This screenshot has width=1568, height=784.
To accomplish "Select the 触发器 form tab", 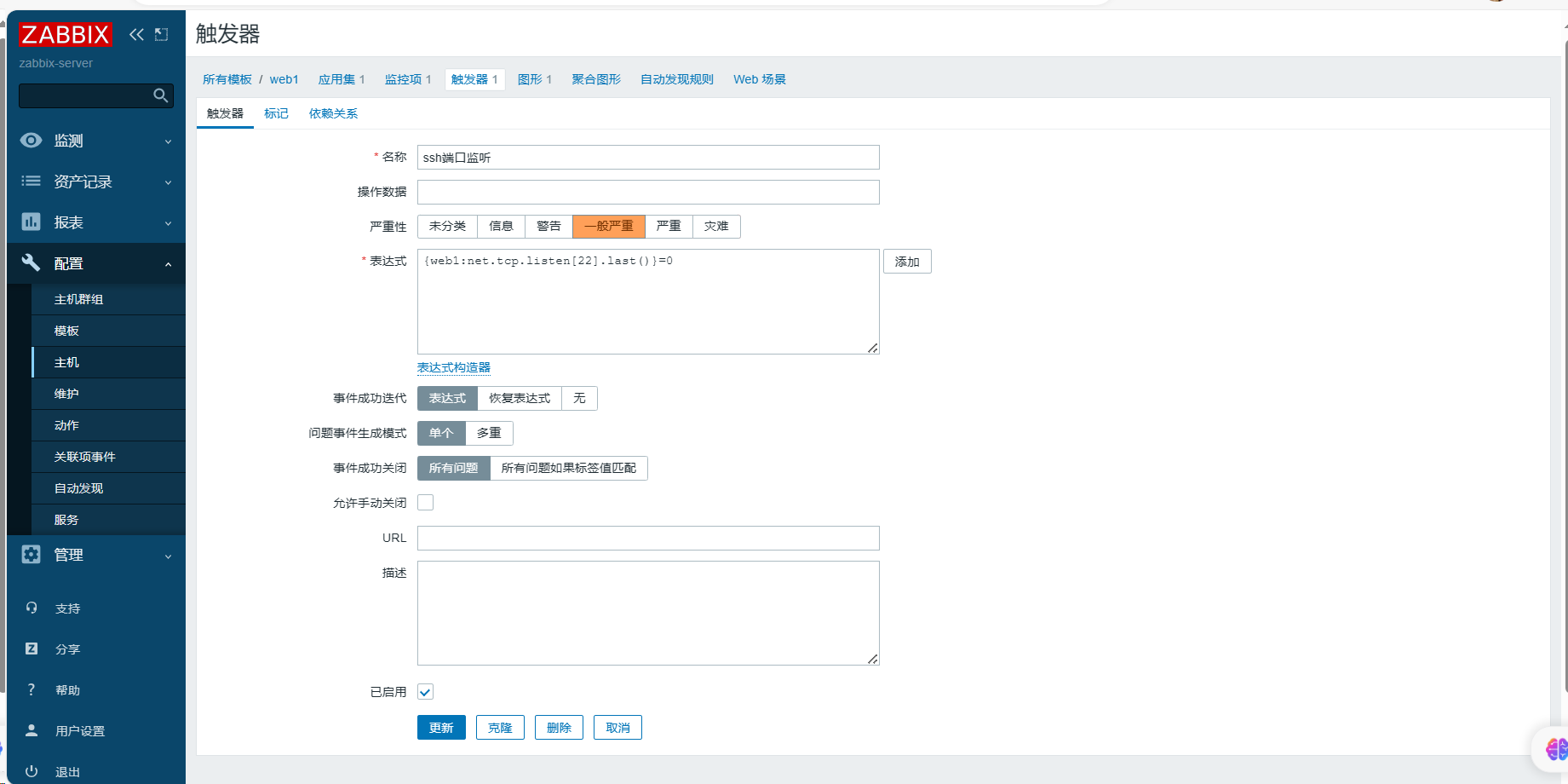I will (225, 113).
